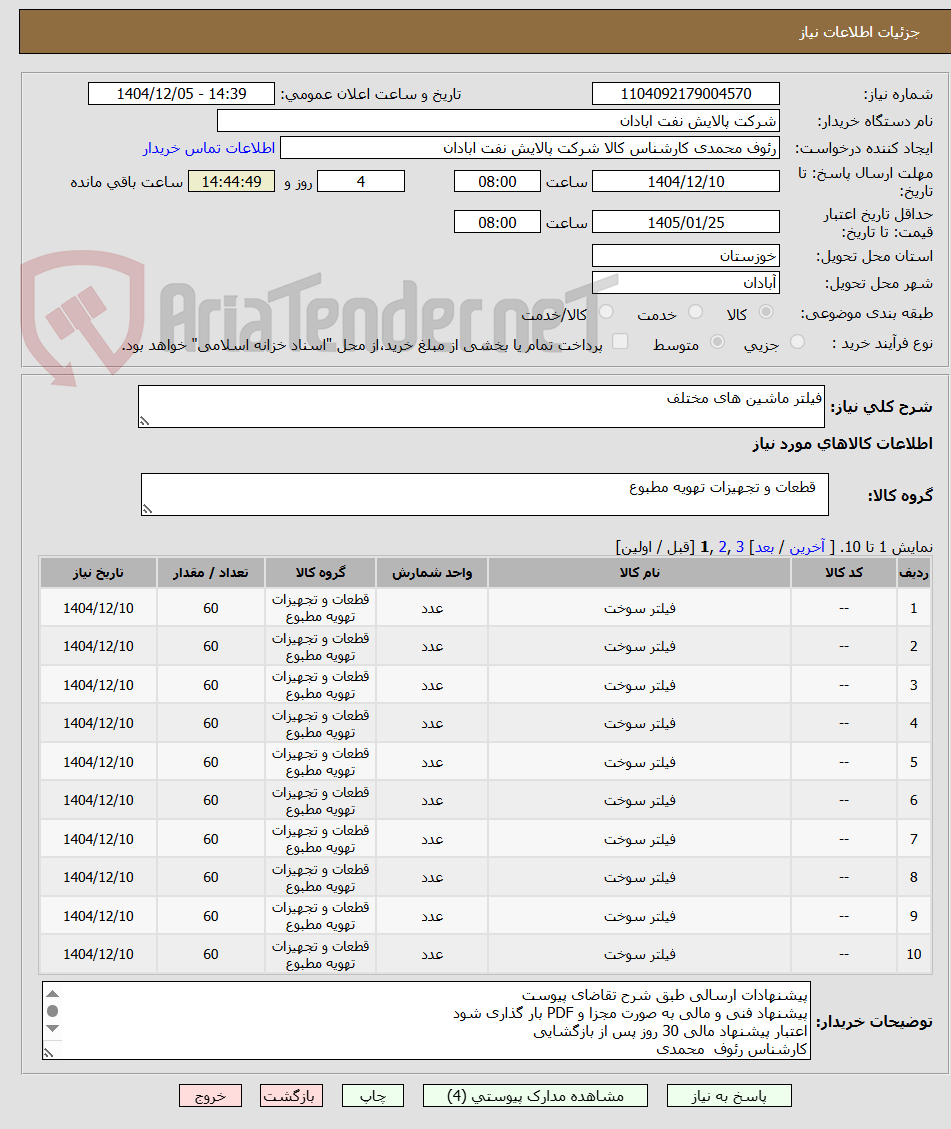Click resize handle of شرح کلی نیاز box
This screenshot has height=1129, width=951.
(145, 421)
